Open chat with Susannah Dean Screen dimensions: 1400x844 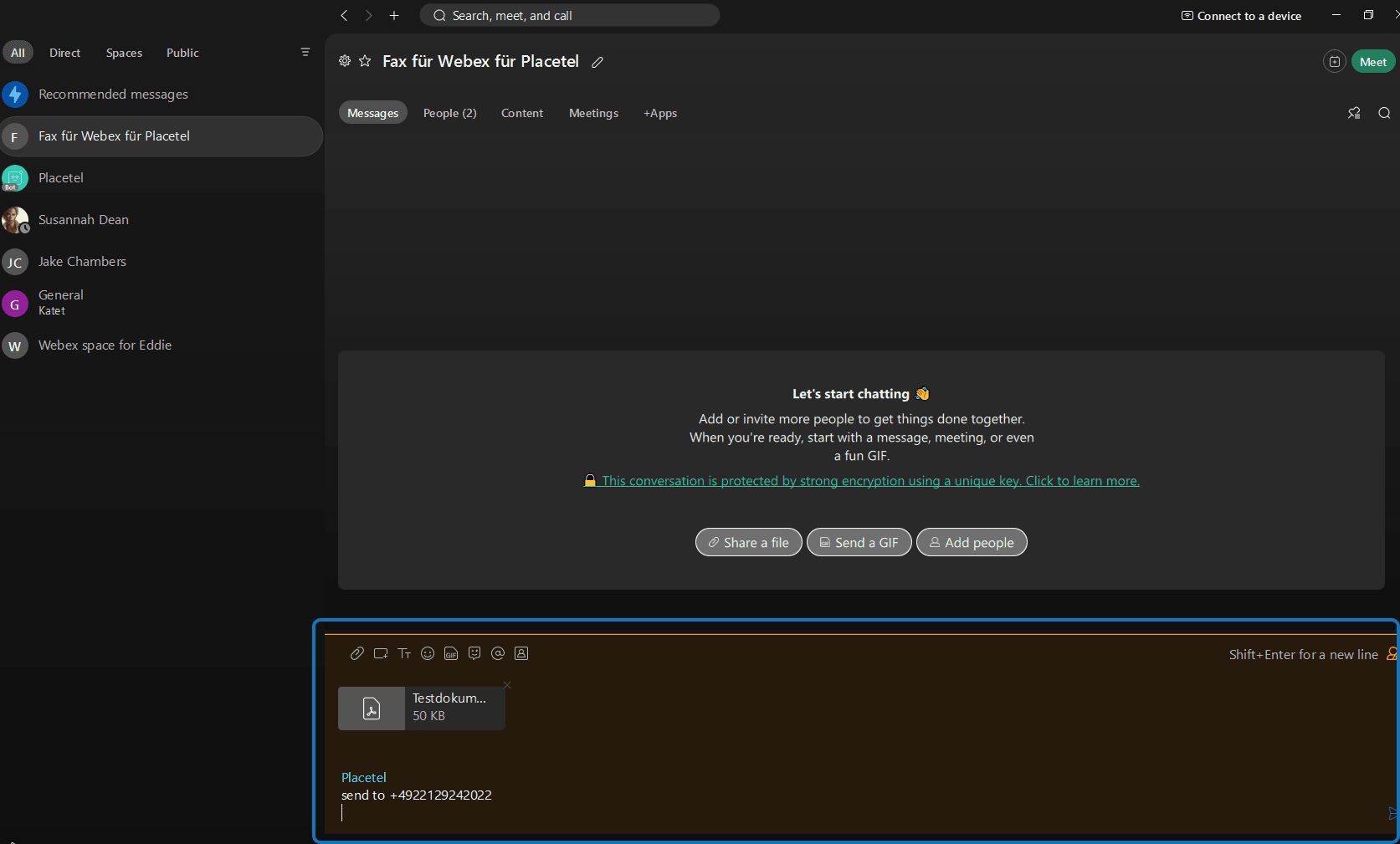click(162, 220)
